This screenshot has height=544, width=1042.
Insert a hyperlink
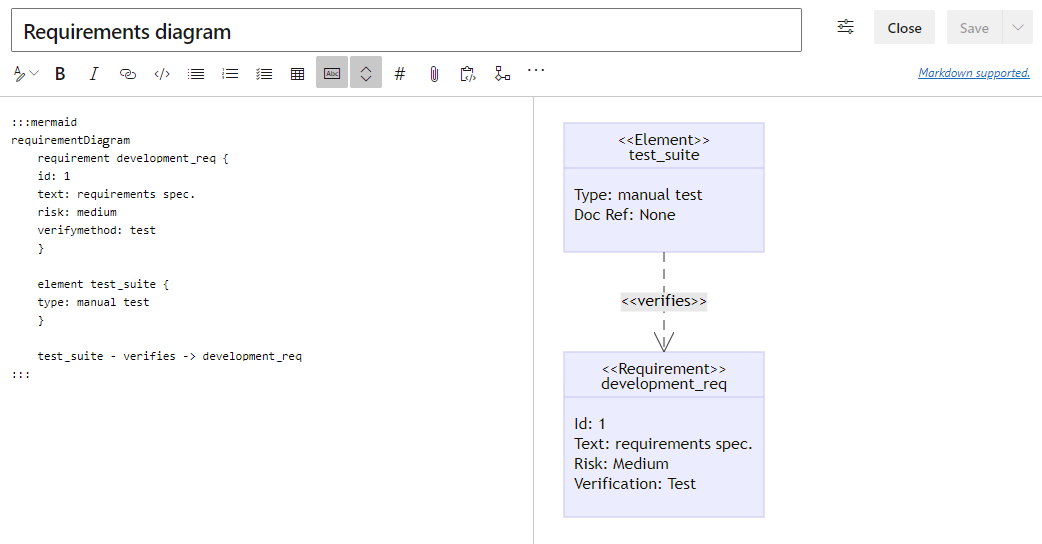128,73
